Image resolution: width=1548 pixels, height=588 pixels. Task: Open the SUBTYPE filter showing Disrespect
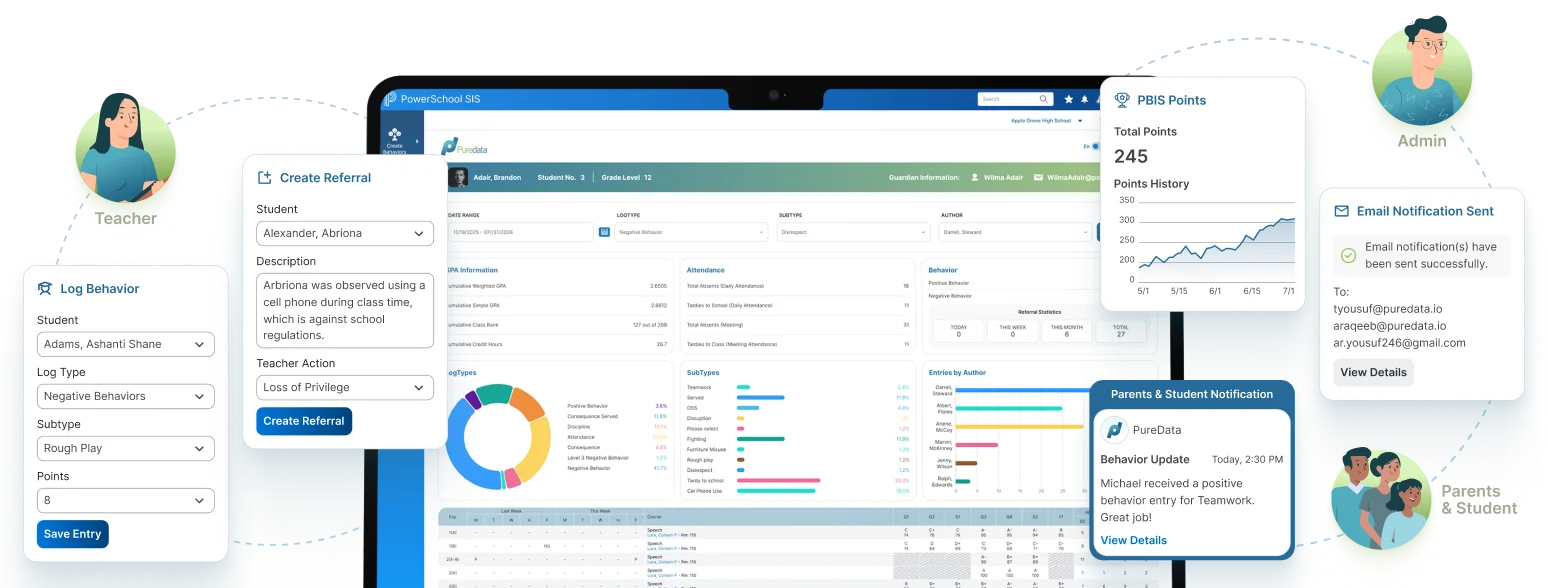tap(853, 232)
